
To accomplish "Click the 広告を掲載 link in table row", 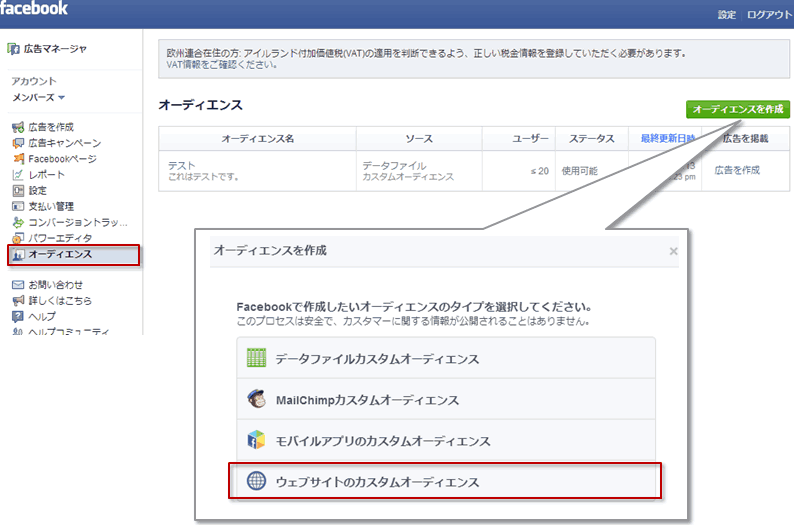I will coord(736,170).
